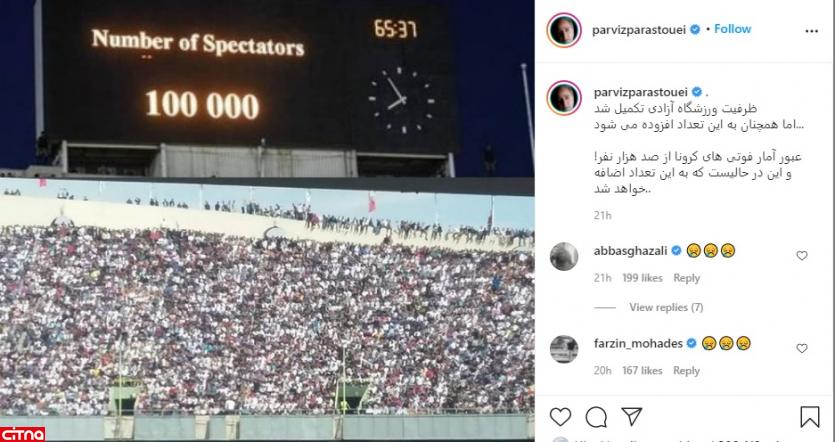View 199 likes on abbasghazali's comment
Viewport: 835px width, 442px height.
(x=642, y=278)
